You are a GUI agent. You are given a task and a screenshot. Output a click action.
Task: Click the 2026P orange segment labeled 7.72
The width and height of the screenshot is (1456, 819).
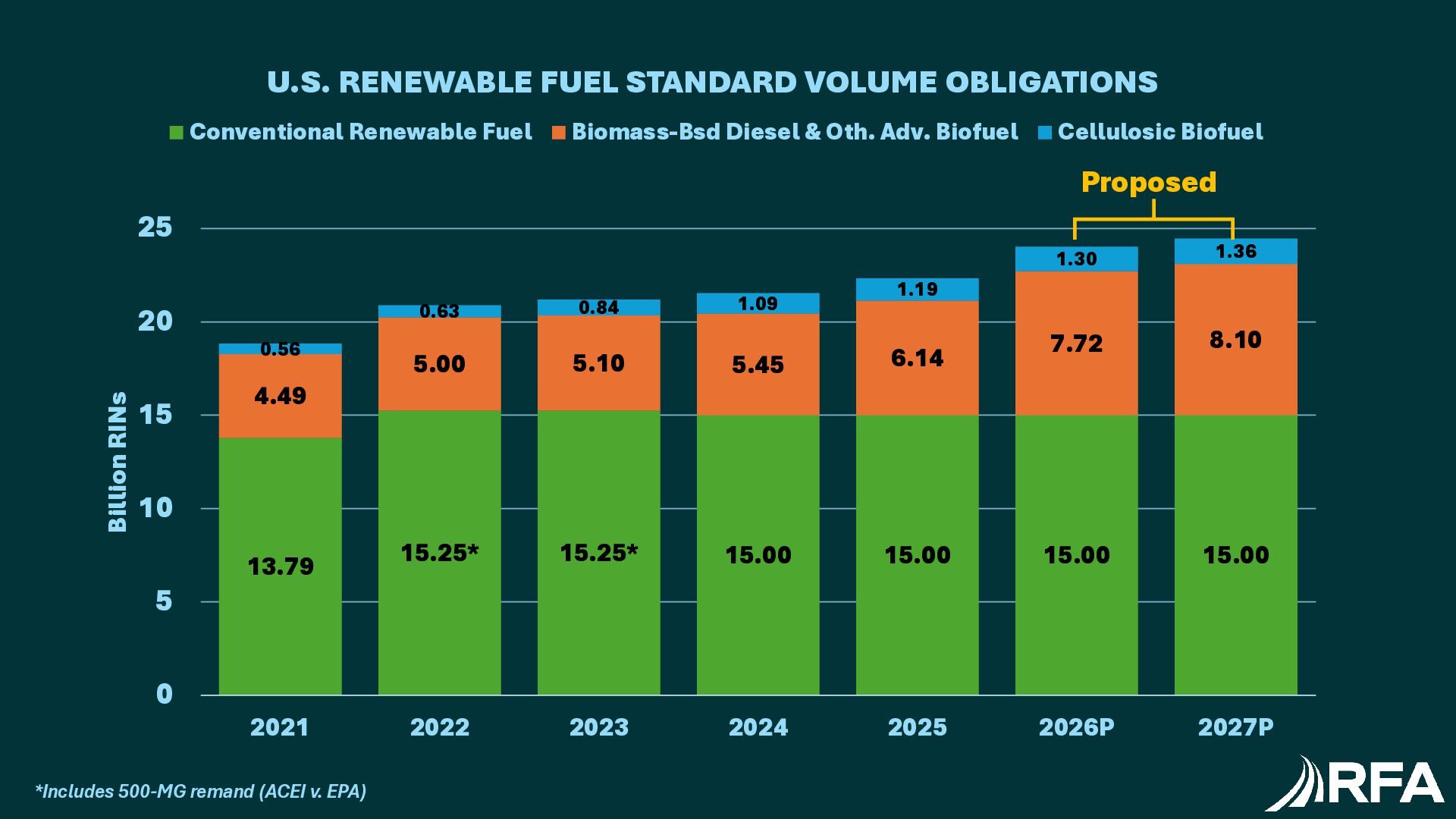tap(1076, 344)
